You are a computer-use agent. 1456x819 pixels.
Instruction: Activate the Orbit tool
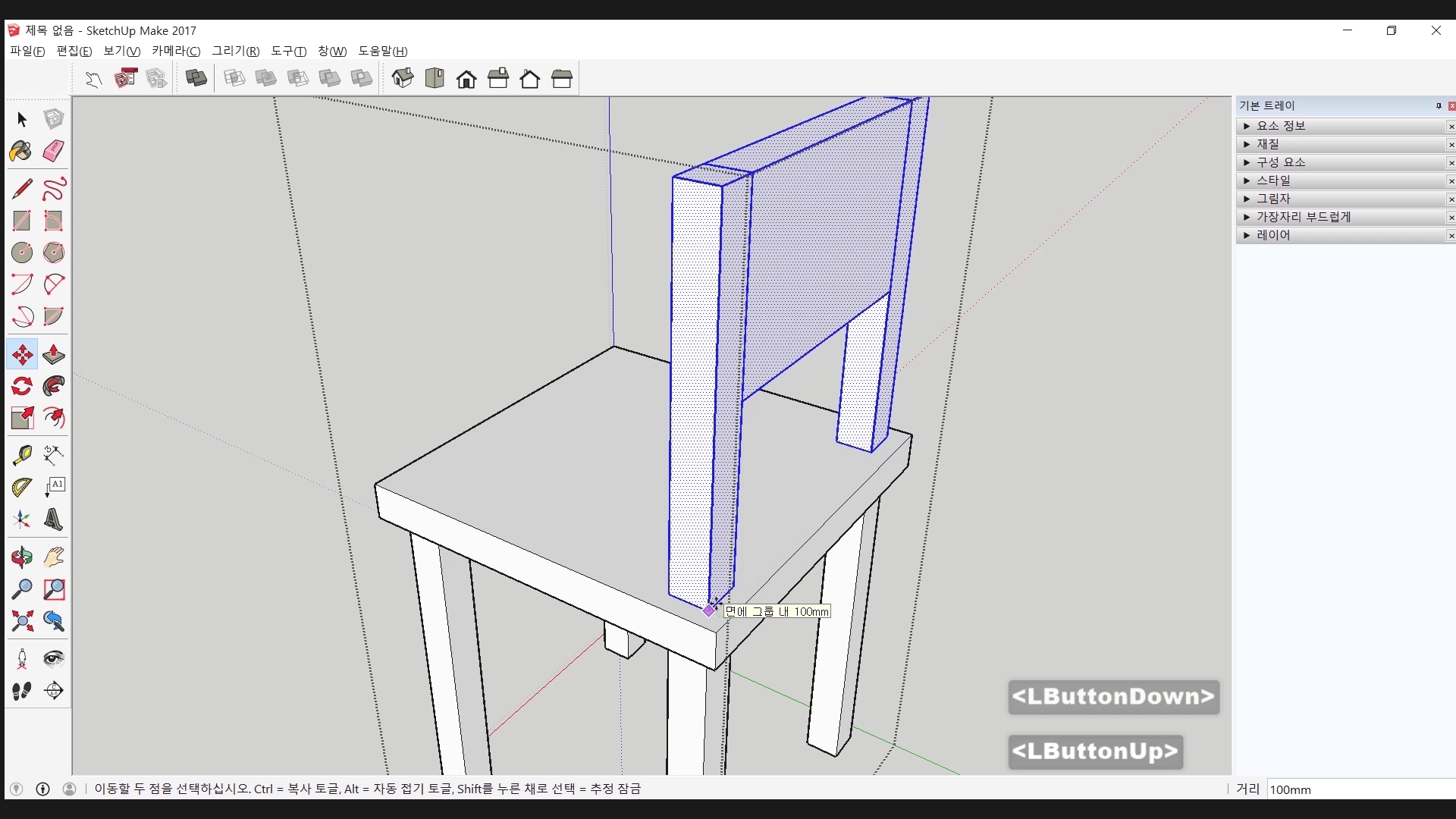point(21,558)
